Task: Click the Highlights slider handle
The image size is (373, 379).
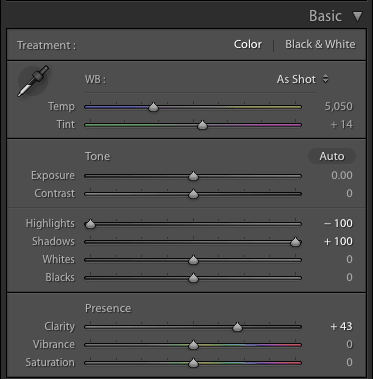Action: (x=90, y=224)
